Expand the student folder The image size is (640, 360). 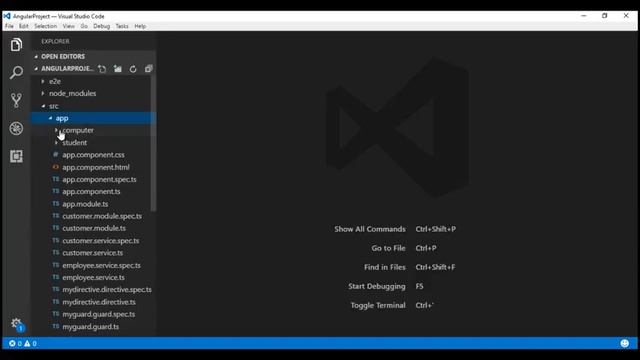coord(56,142)
